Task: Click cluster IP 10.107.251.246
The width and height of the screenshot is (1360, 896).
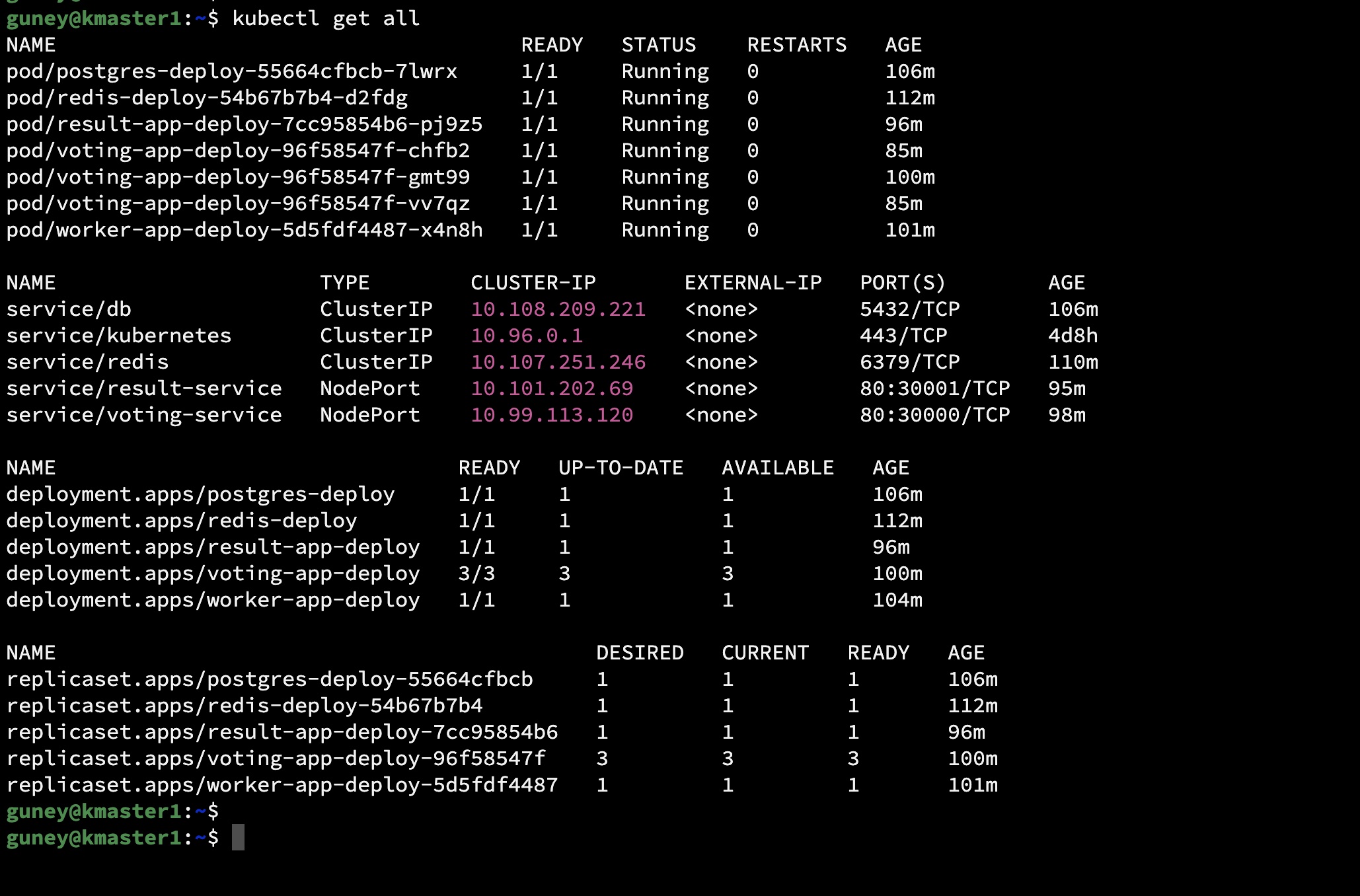Action: point(558,362)
